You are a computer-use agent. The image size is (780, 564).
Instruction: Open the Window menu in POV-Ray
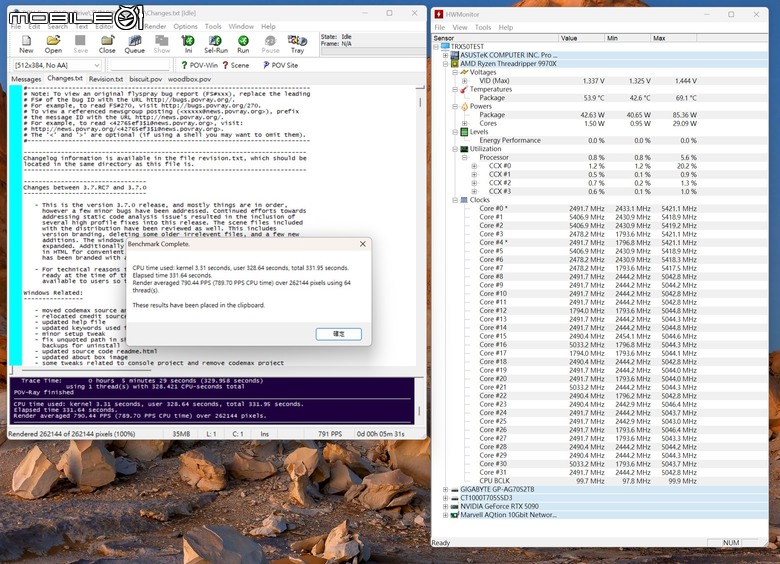coord(241,26)
